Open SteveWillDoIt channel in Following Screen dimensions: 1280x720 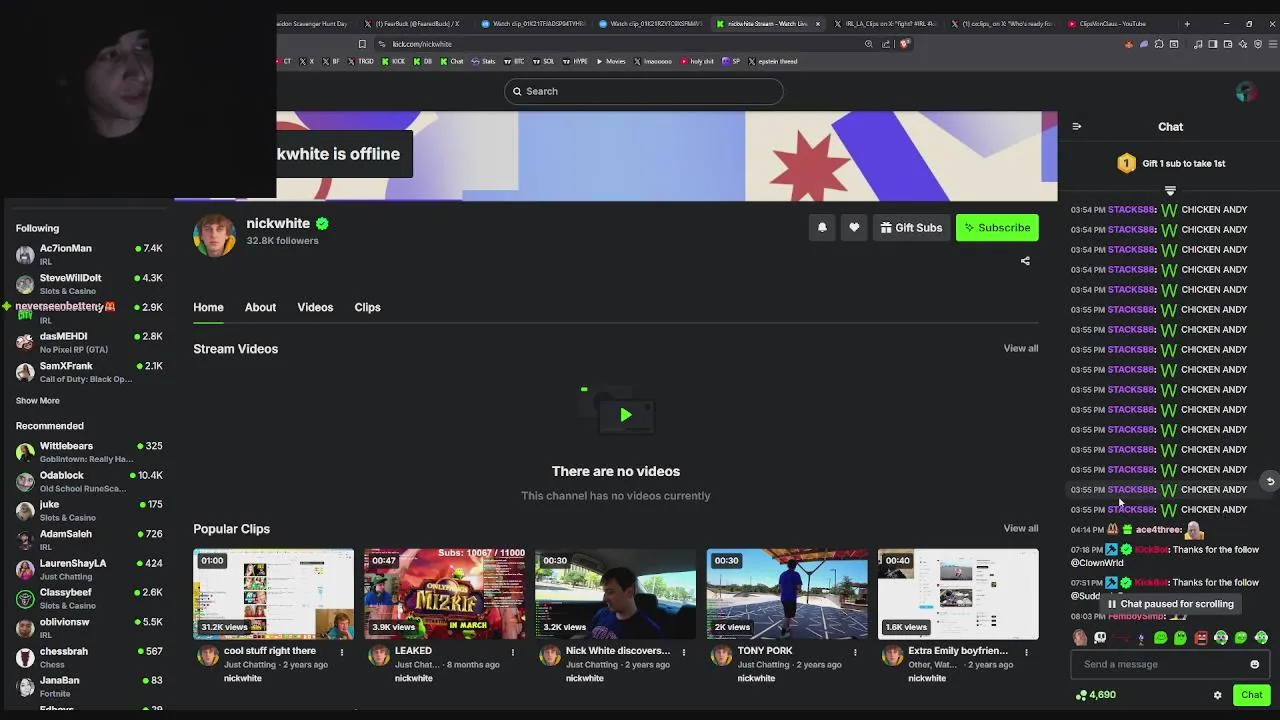[88, 284]
